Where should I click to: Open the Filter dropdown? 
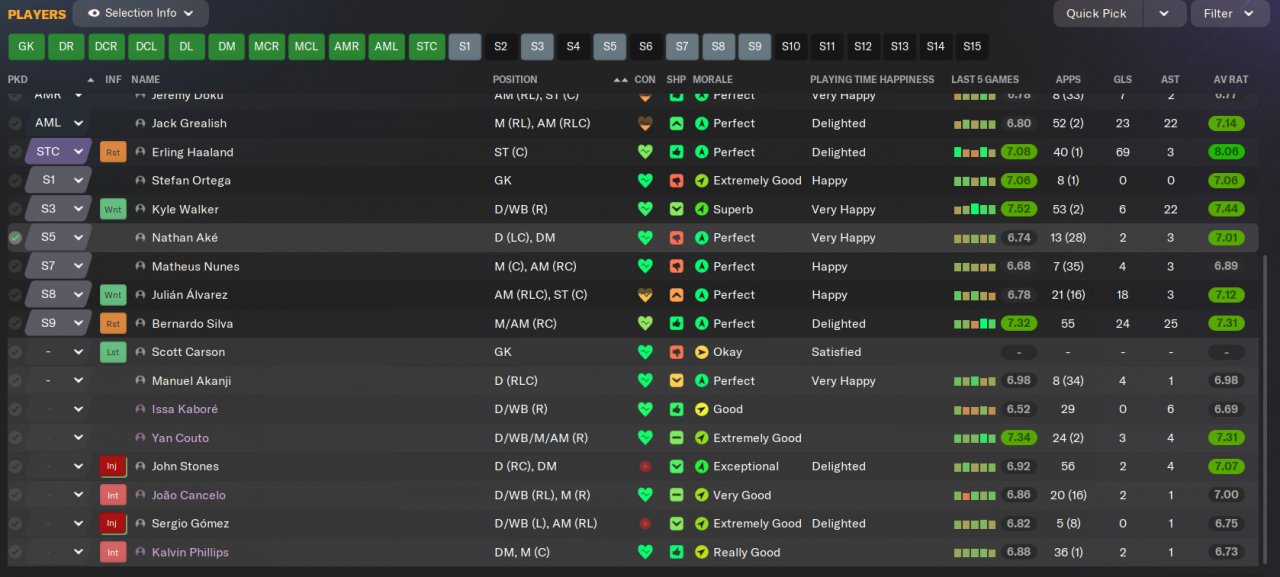[1229, 13]
